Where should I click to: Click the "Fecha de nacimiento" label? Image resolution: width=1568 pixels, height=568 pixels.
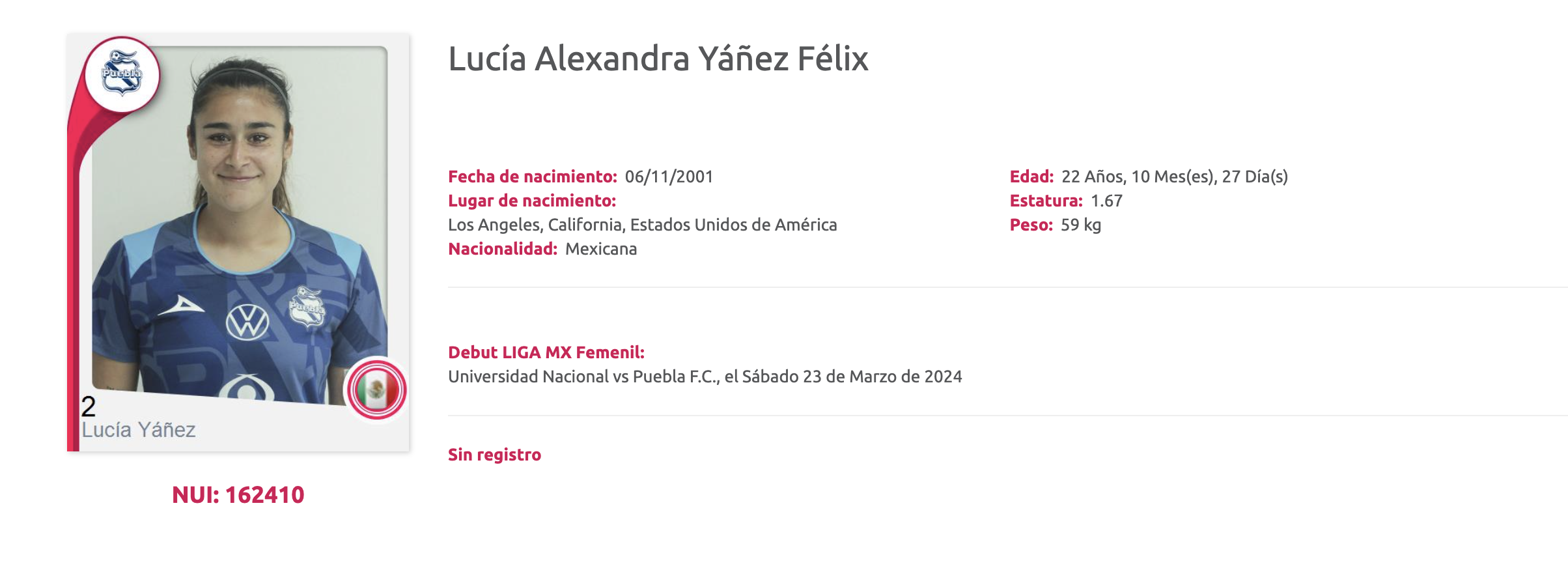pos(532,177)
